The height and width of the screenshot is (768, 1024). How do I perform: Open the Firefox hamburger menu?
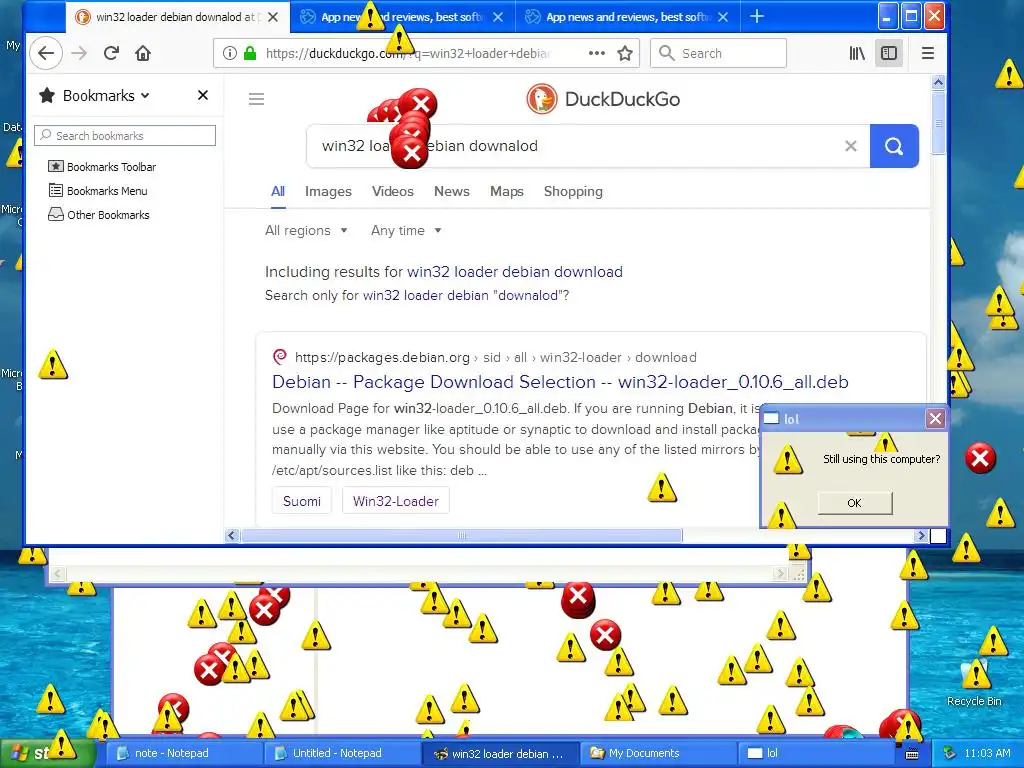click(927, 54)
